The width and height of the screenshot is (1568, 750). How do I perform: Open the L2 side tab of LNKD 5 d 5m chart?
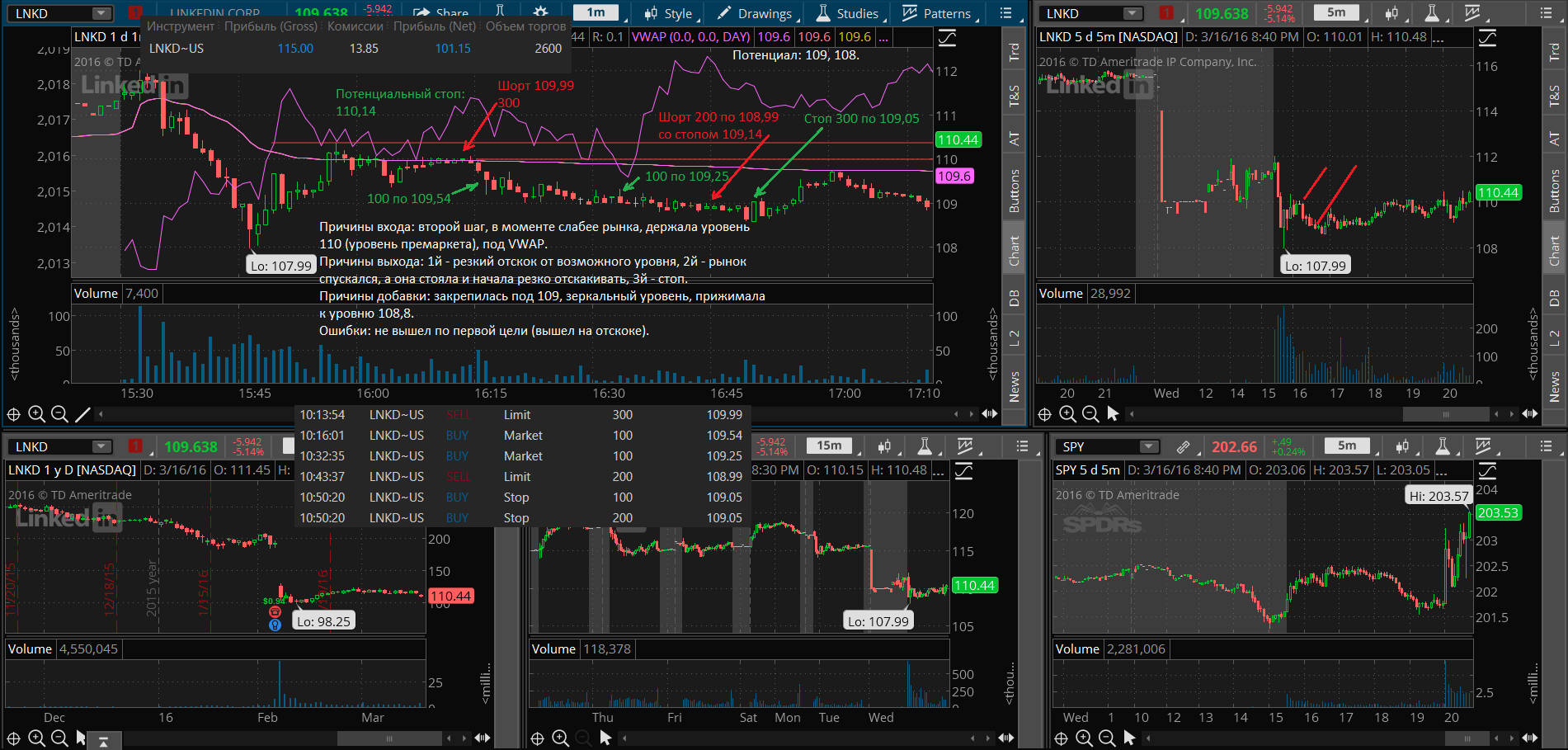[x=1555, y=339]
